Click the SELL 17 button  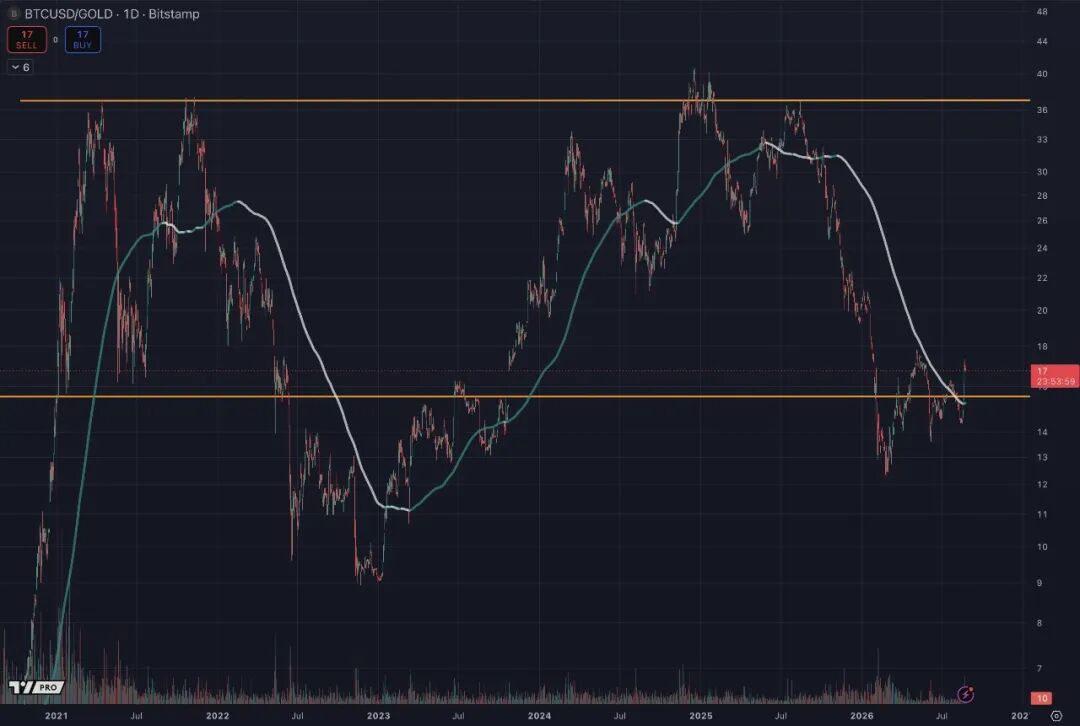(27, 39)
